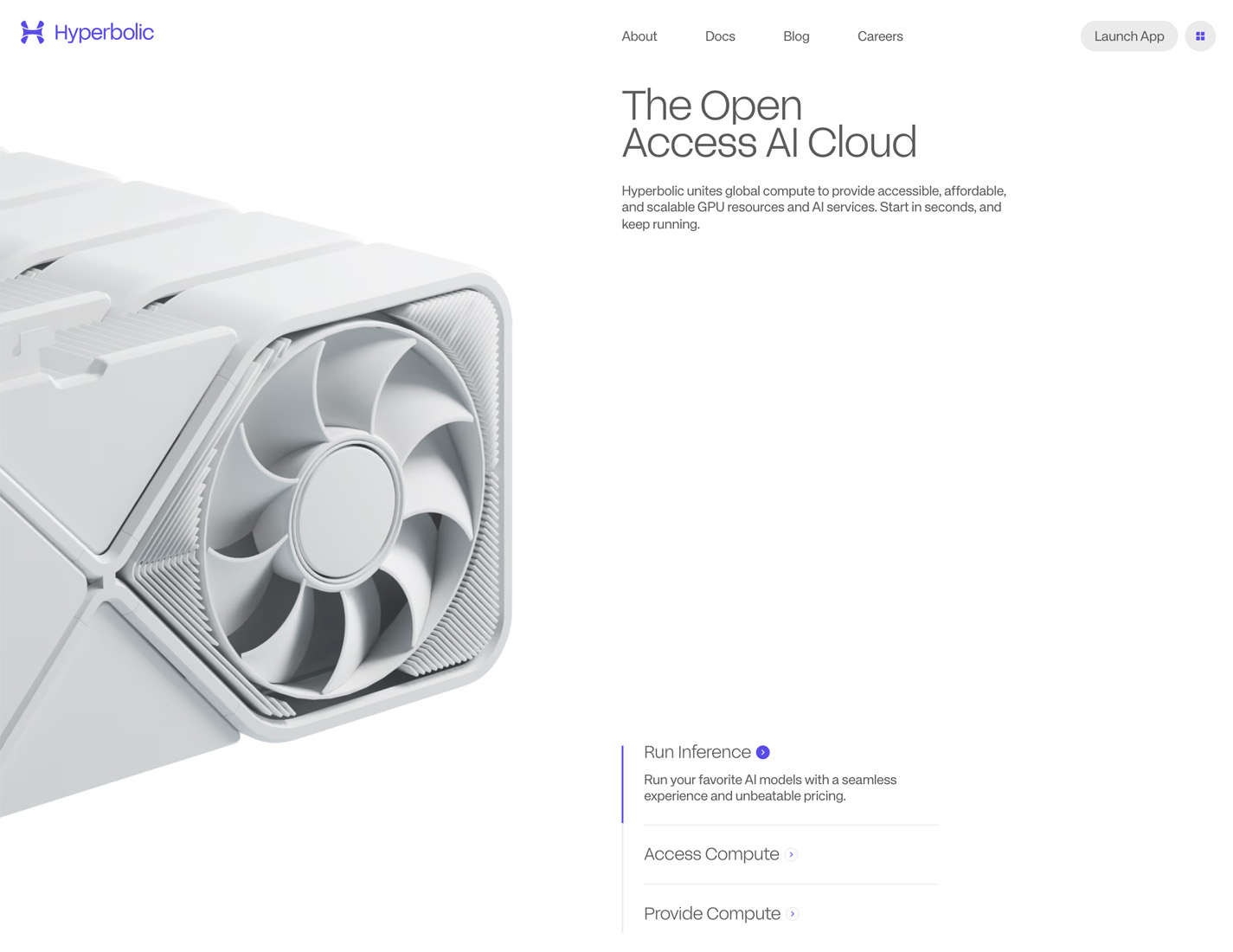Select the Run Inference heading
The image size is (1233, 952).
pyautogui.click(x=697, y=752)
